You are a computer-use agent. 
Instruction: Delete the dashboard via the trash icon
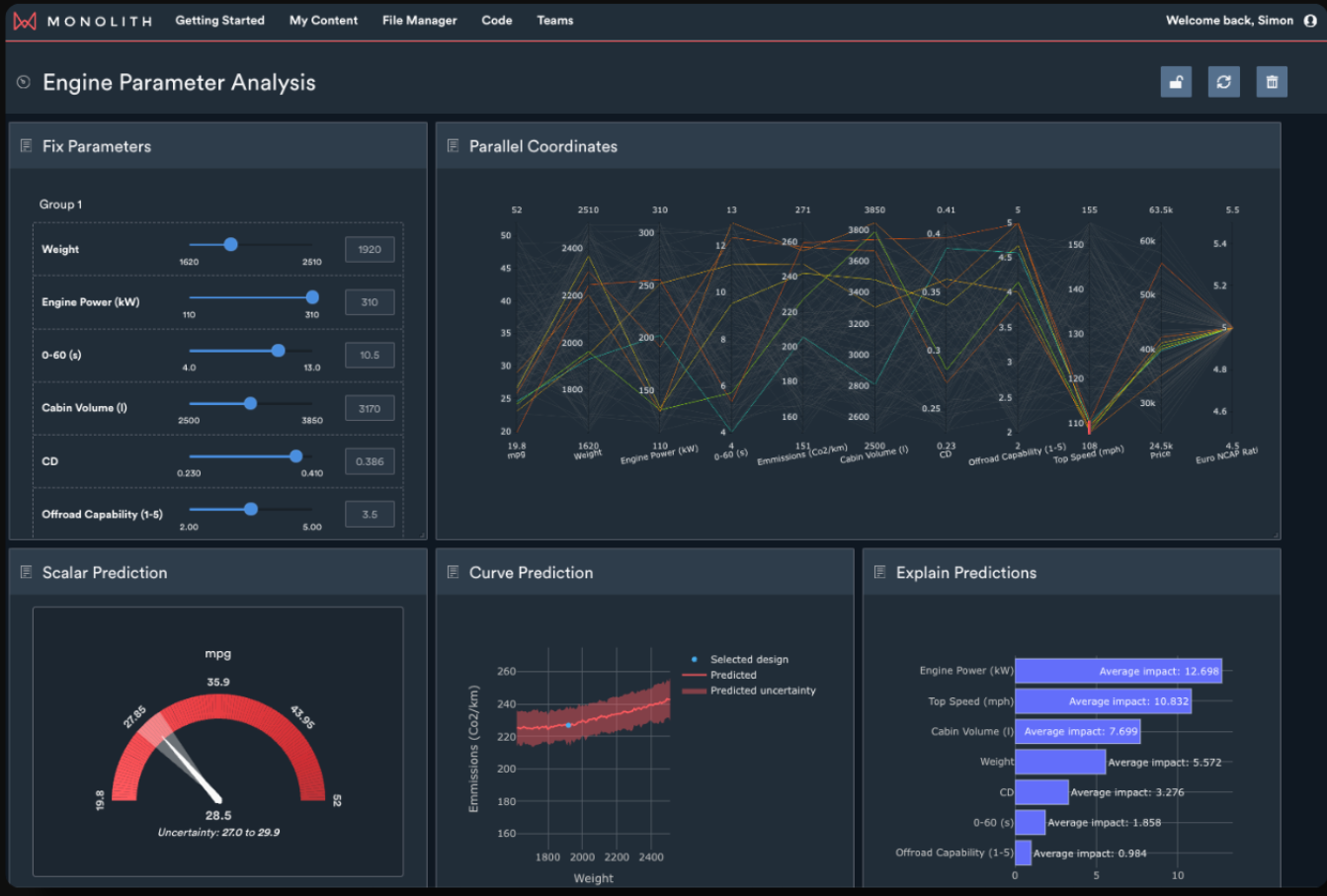click(1272, 82)
